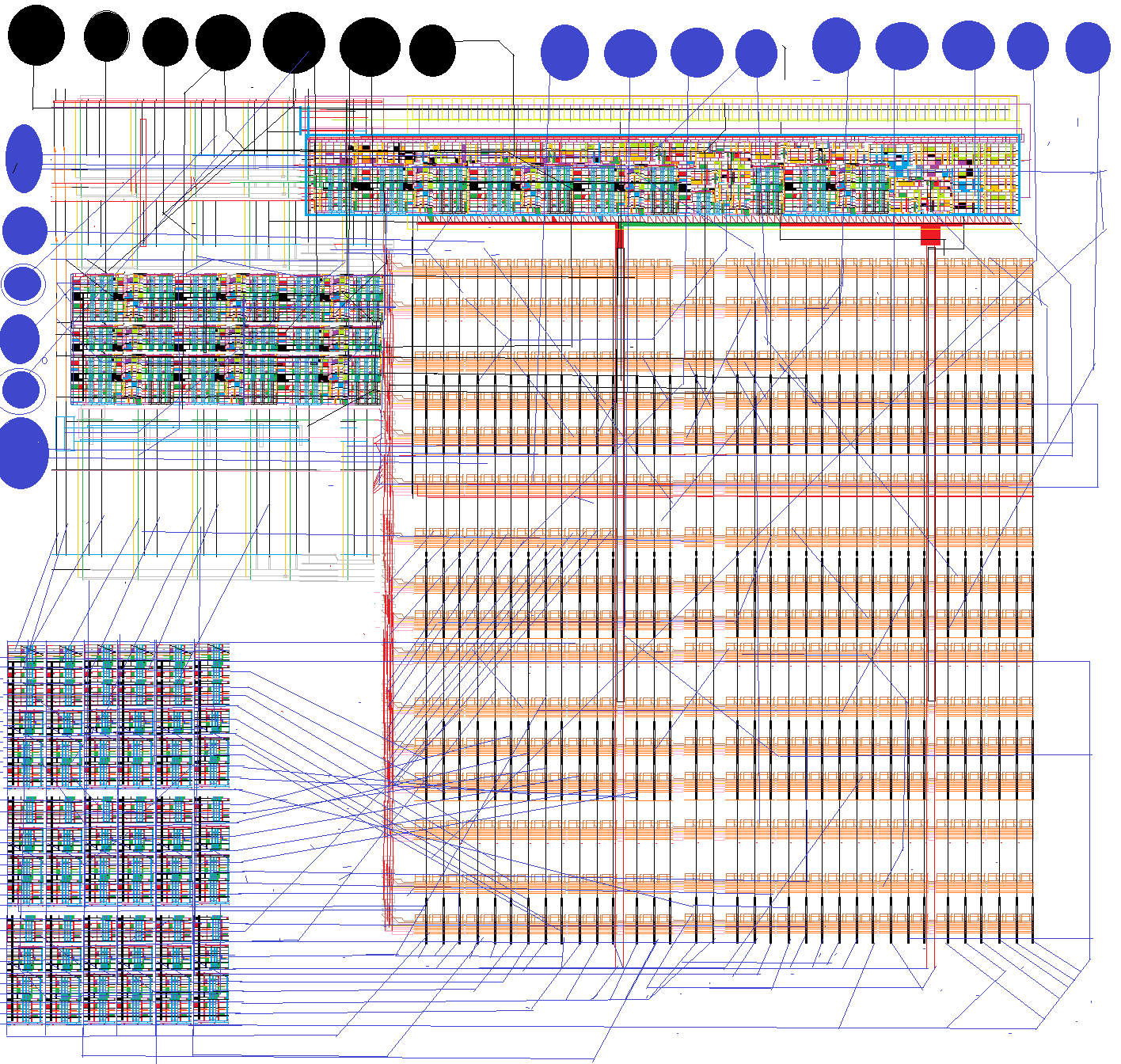The width and height of the screenshot is (1121, 1064).
Task: Select the large bottom blue pad on left edge
Action: (23, 453)
